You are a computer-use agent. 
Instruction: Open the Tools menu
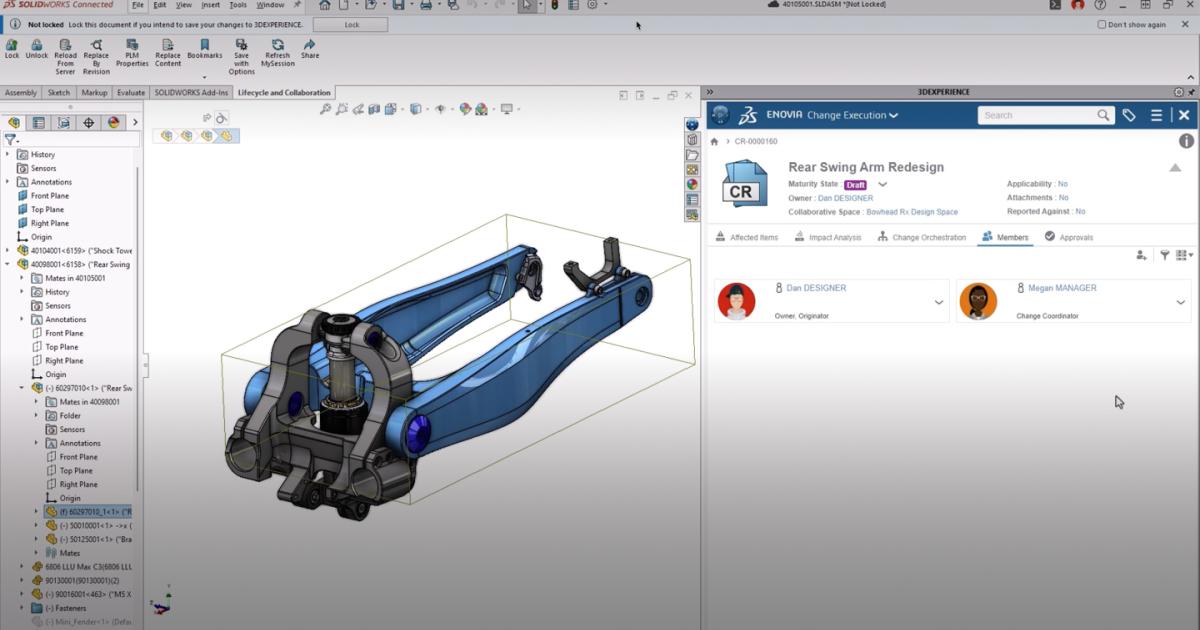click(x=238, y=5)
